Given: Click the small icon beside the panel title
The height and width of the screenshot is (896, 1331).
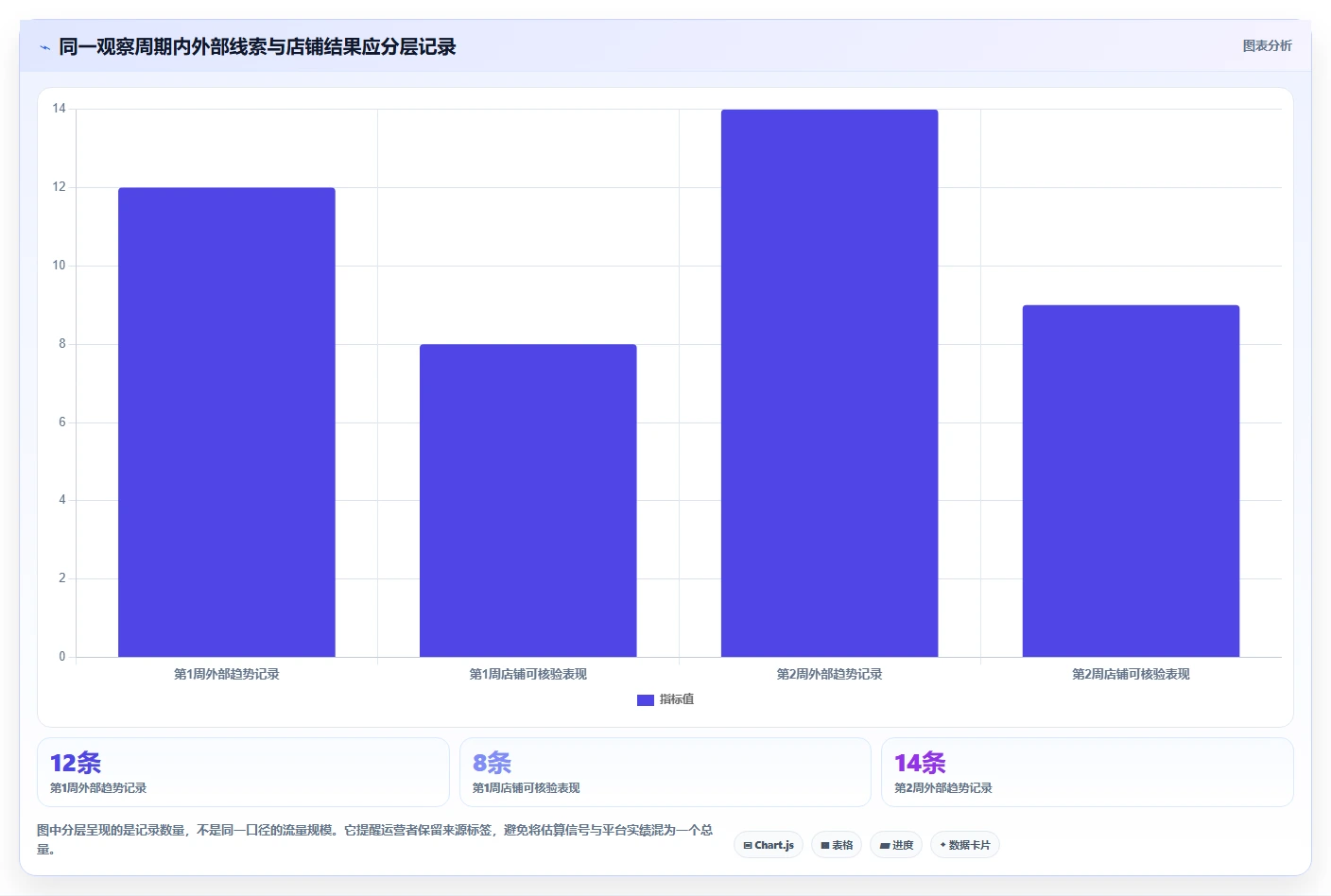Looking at the screenshot, I should [44, 47].
